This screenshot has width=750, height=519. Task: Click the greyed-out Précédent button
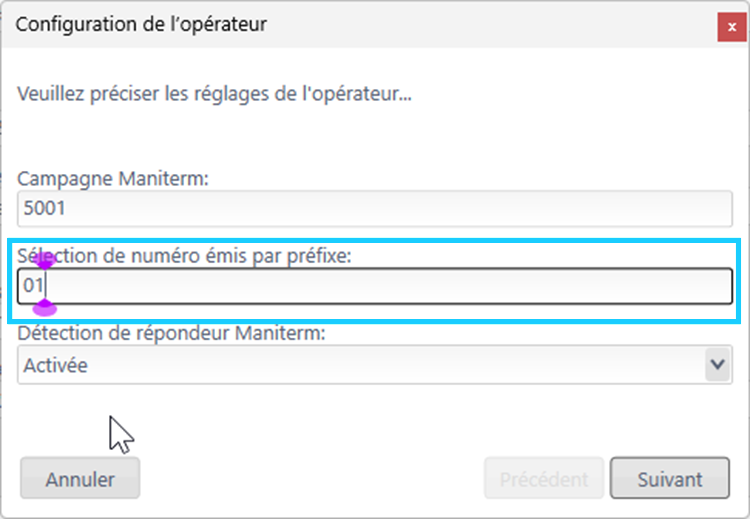544,478
